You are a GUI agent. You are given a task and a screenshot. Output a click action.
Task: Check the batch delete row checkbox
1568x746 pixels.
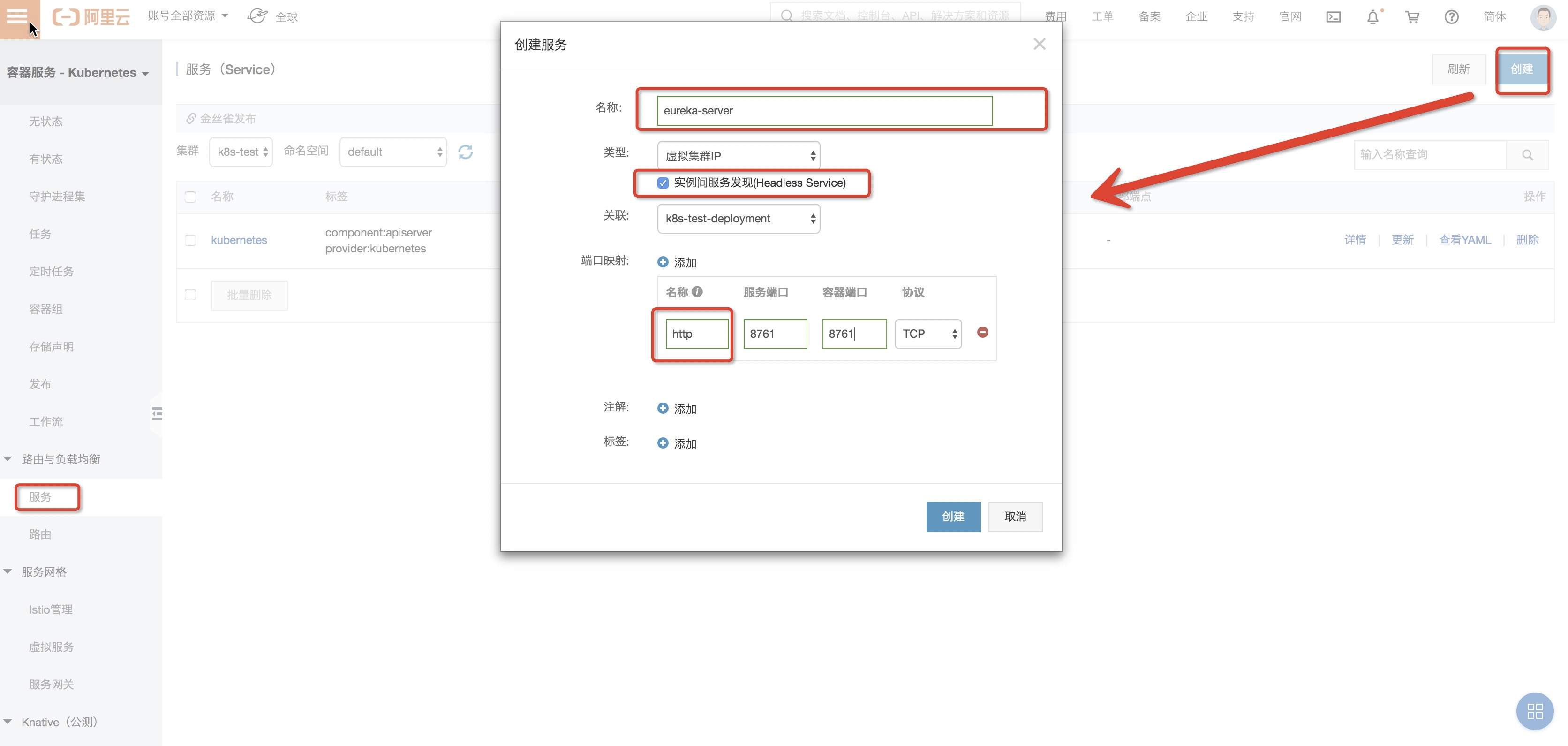[190, 295]
